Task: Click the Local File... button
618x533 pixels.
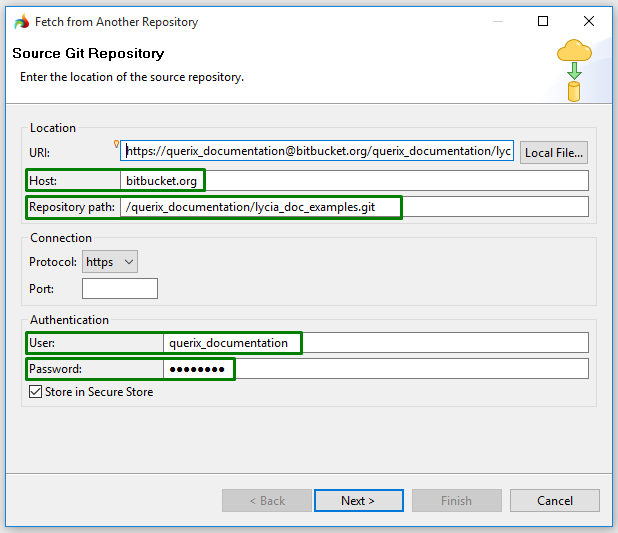Action: [554, 153]
